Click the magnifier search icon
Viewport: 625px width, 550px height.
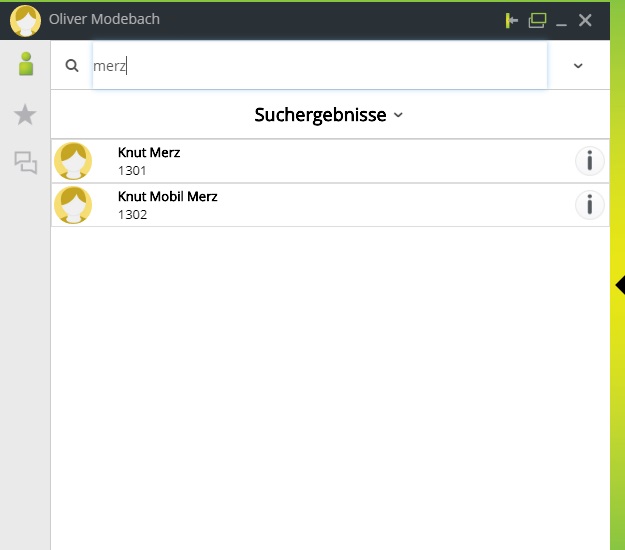pyautogui.click(x=72, y=66)
